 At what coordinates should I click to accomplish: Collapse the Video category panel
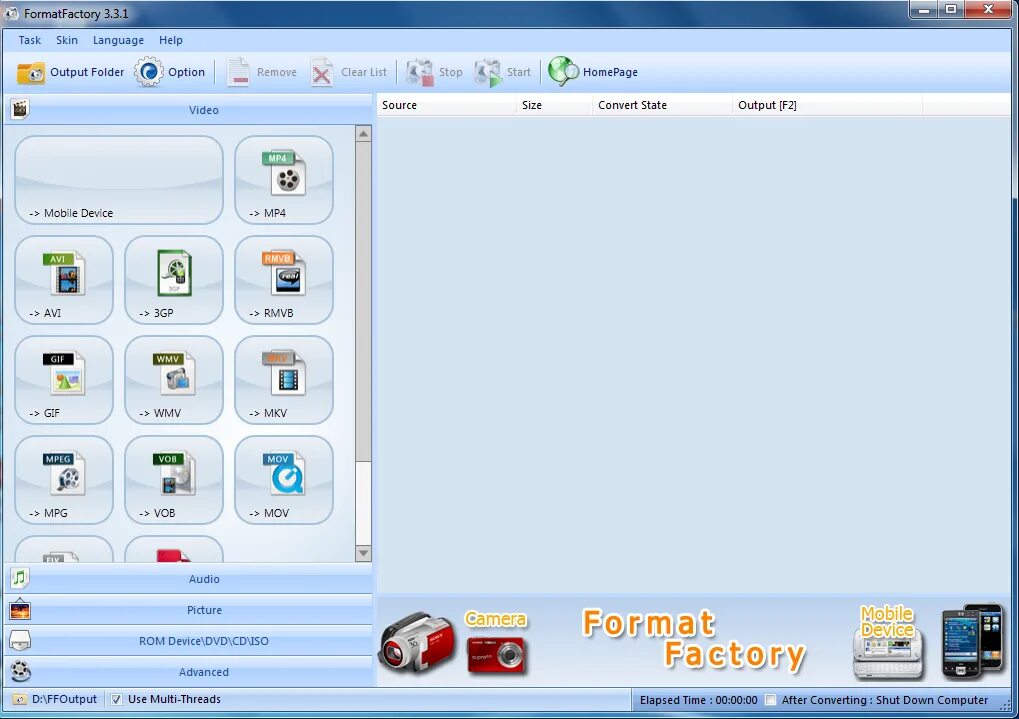[x=188, y=109]
